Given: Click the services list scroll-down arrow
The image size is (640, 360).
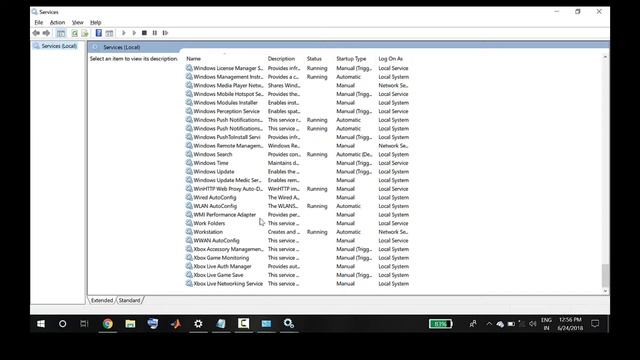Looking at the screenshot, I should pyautogui.click(x=605, y=291).
